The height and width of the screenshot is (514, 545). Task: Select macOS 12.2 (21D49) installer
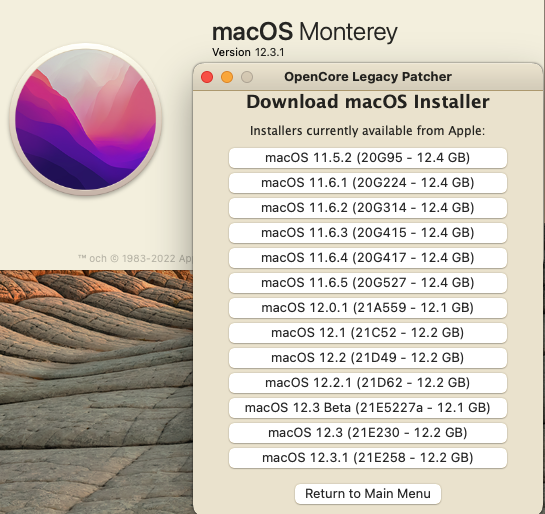point(368,358)
